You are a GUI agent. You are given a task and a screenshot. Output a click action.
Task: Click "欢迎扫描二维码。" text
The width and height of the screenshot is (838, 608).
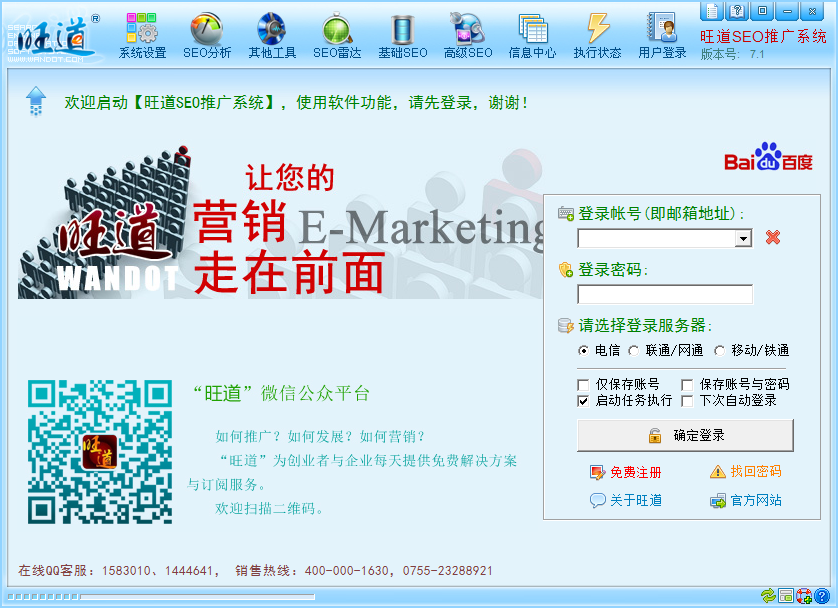pyautogui.click(x=270, y=508)
